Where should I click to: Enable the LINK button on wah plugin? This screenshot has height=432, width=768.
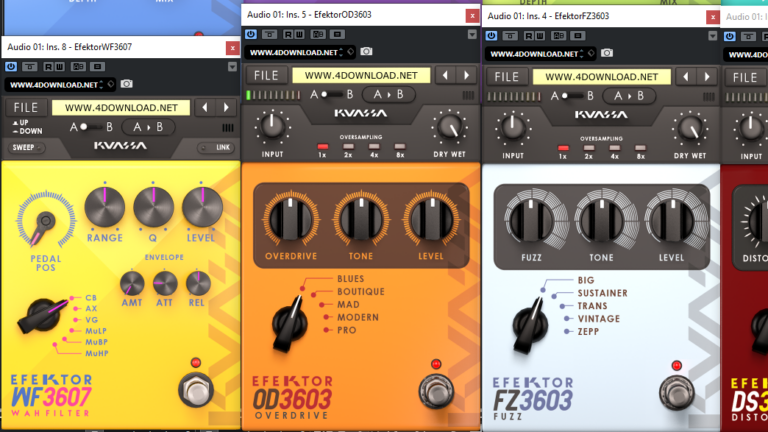[x=216, y=147]
